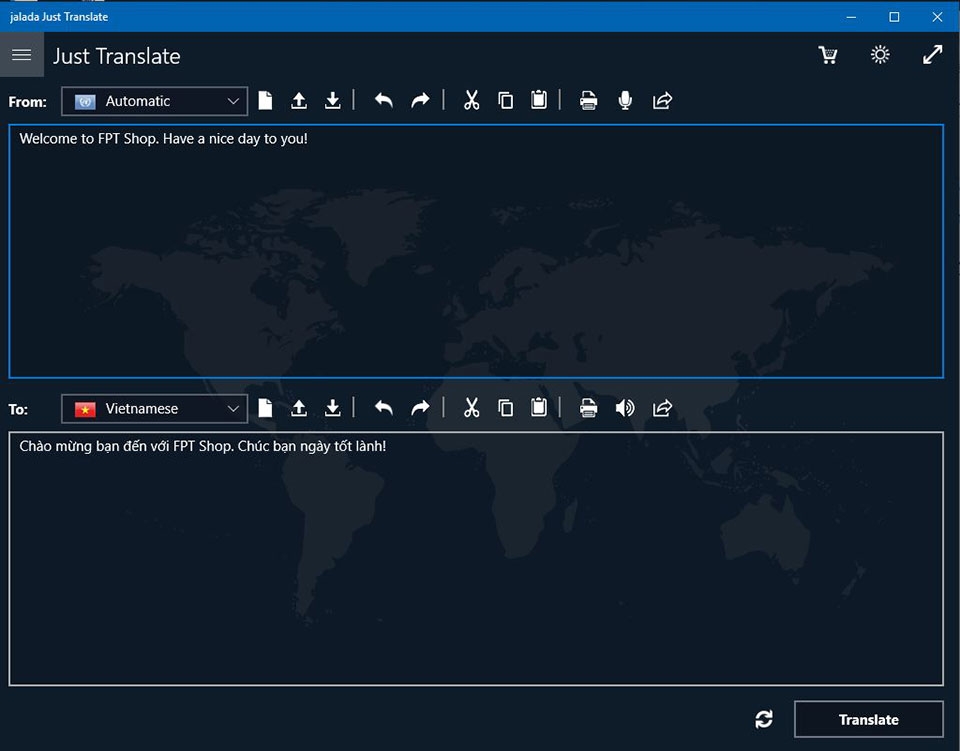This screenshot has width=960, height=751.
Task: Toggle the brightness theme icon
Action: click(x=880, y=55)
